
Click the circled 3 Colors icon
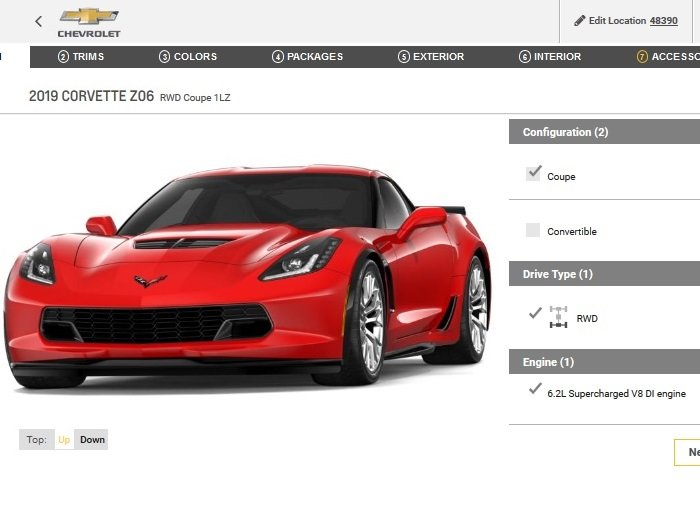click(x=164, y=57)
